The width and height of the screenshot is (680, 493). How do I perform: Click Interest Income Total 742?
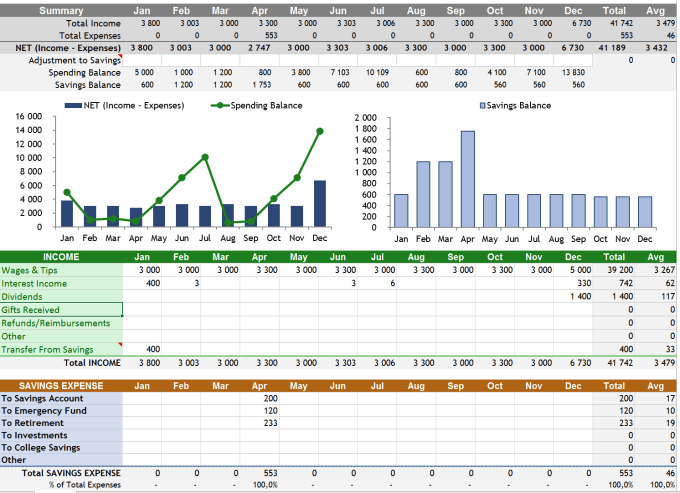626,283
